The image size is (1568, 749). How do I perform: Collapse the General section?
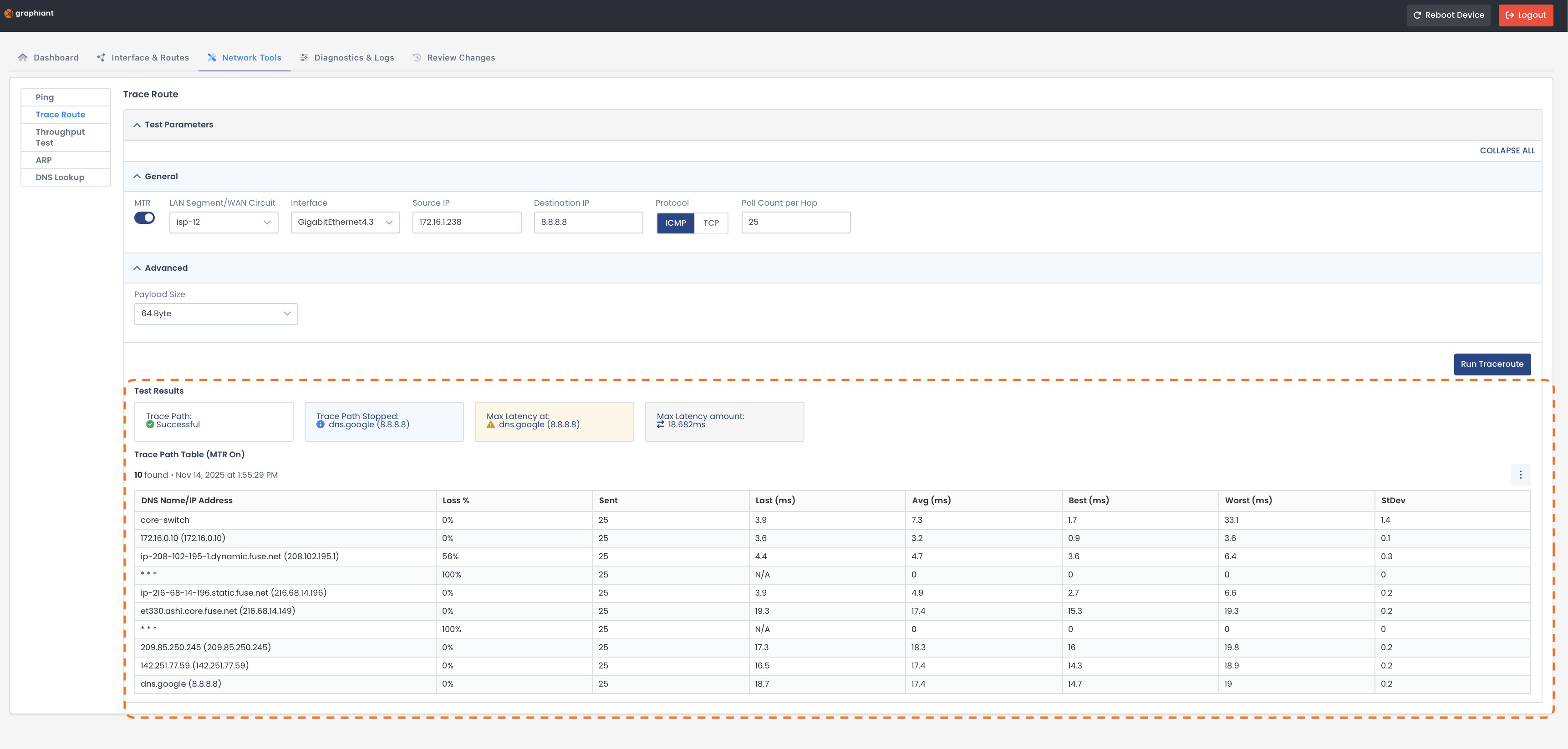[137, 177]
